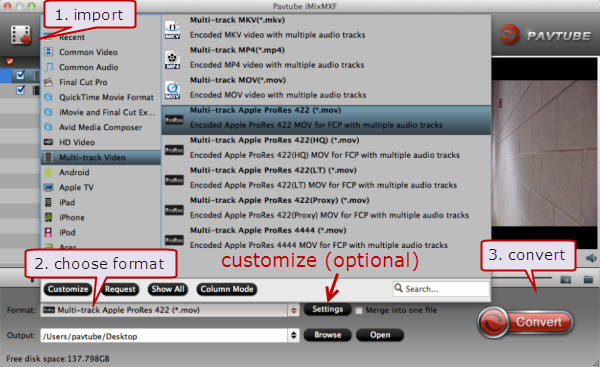Click the ProRes 4444 format icon
This screenshot has width=600, height=367.
click(x=174, y=240)
